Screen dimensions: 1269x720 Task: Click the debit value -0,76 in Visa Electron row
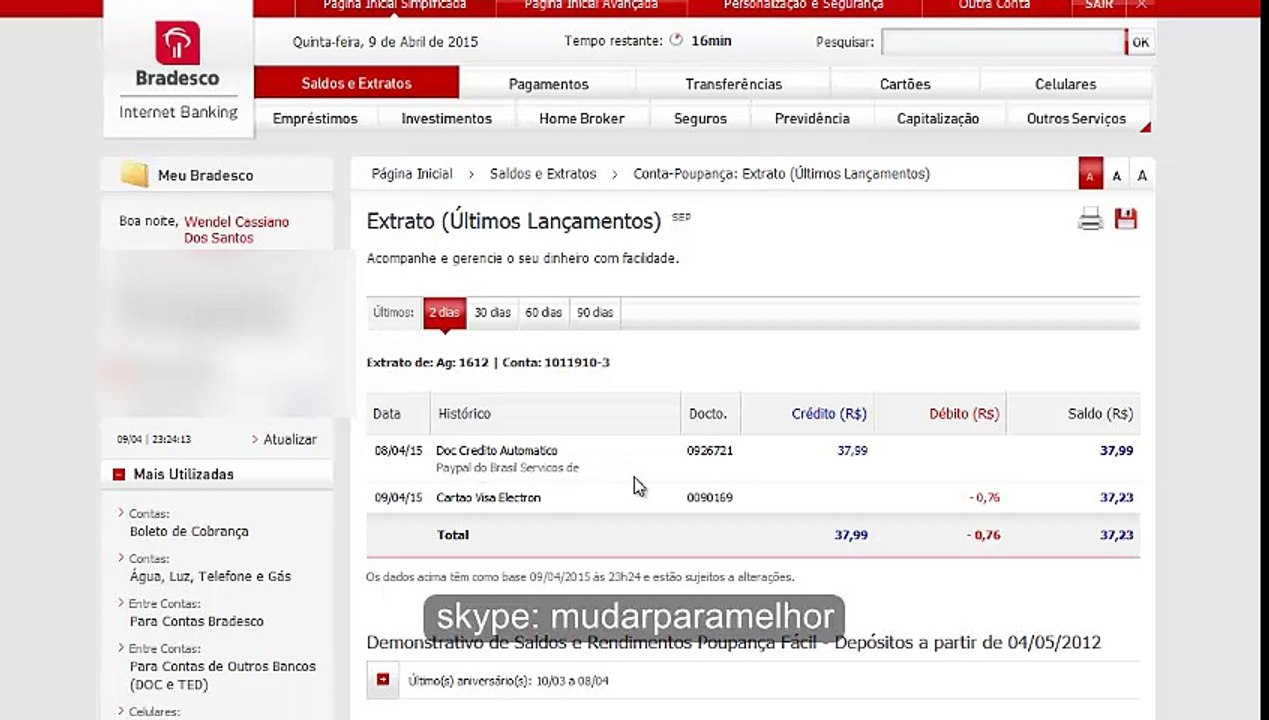coord(984,498)
